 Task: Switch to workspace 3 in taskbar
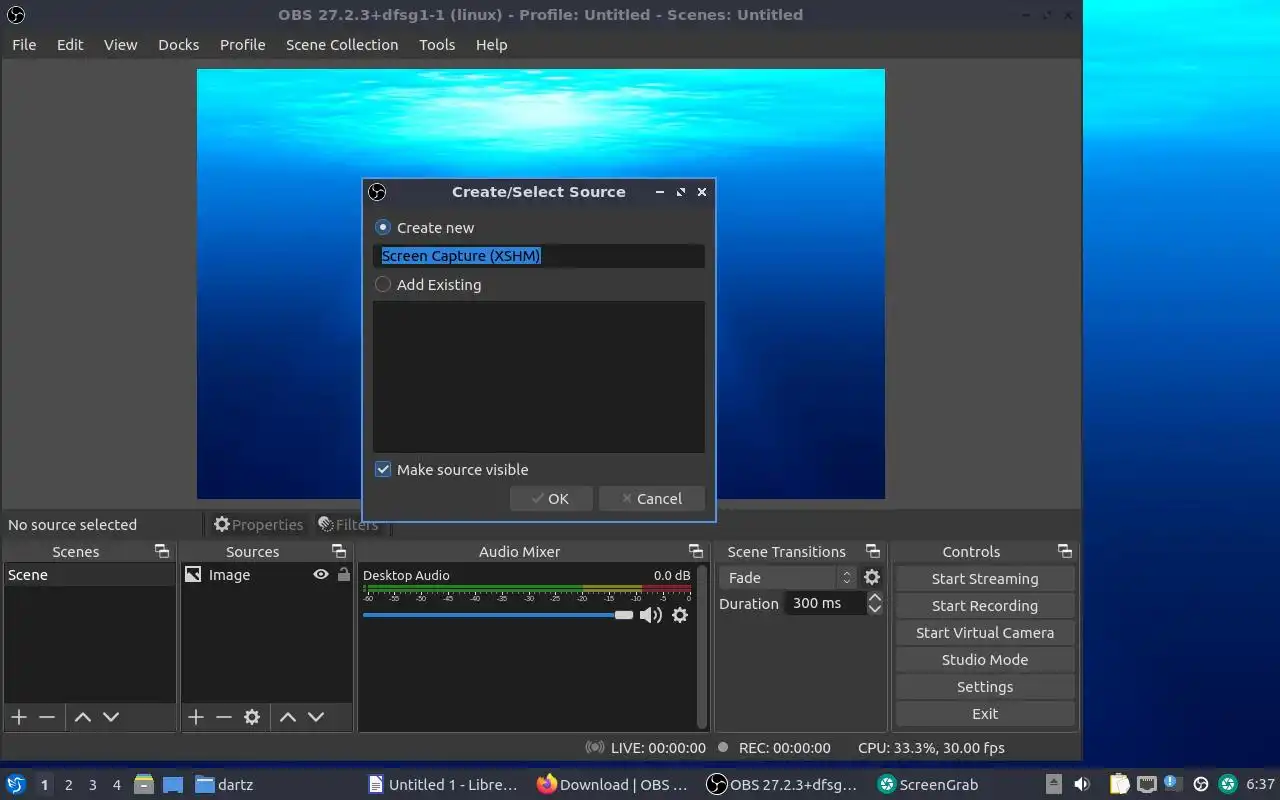coord(92,785)
